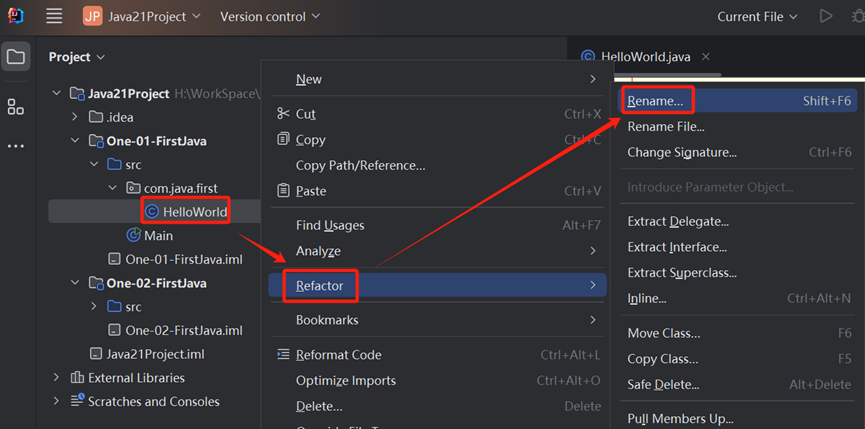This screenshot has height=429, width=865.
Task: Click the HelloWorld class icon in tree
Action: 152,211
